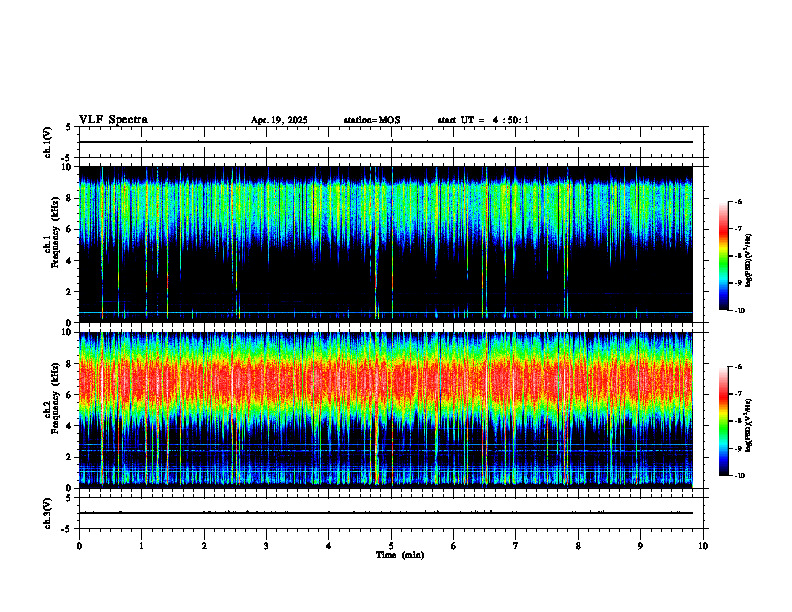Select the "ch.1(V)" voltage axis label
Screen dimensions: 792x612
[x=48, y=142]
